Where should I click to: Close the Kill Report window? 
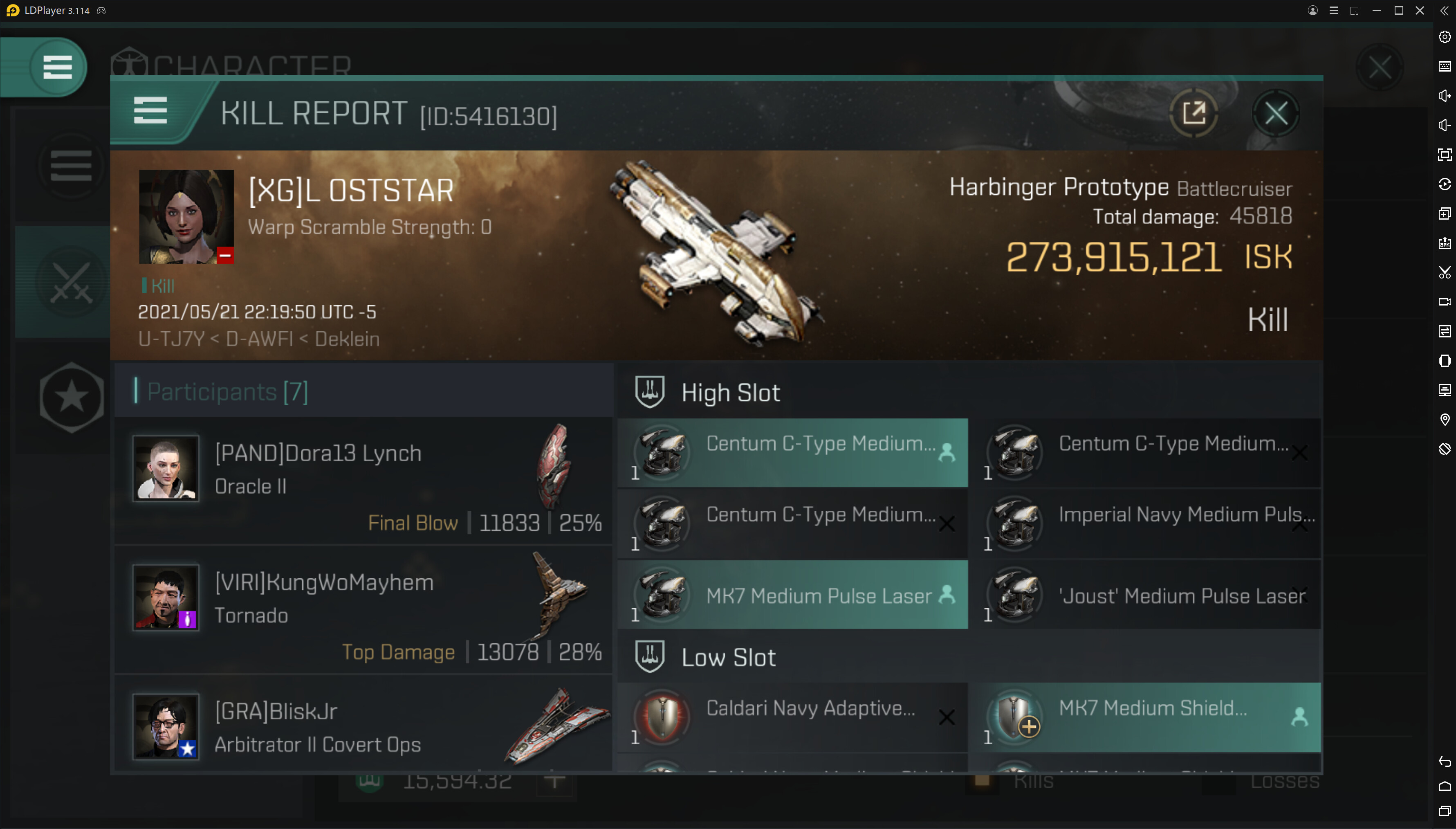coord(1276,113)
